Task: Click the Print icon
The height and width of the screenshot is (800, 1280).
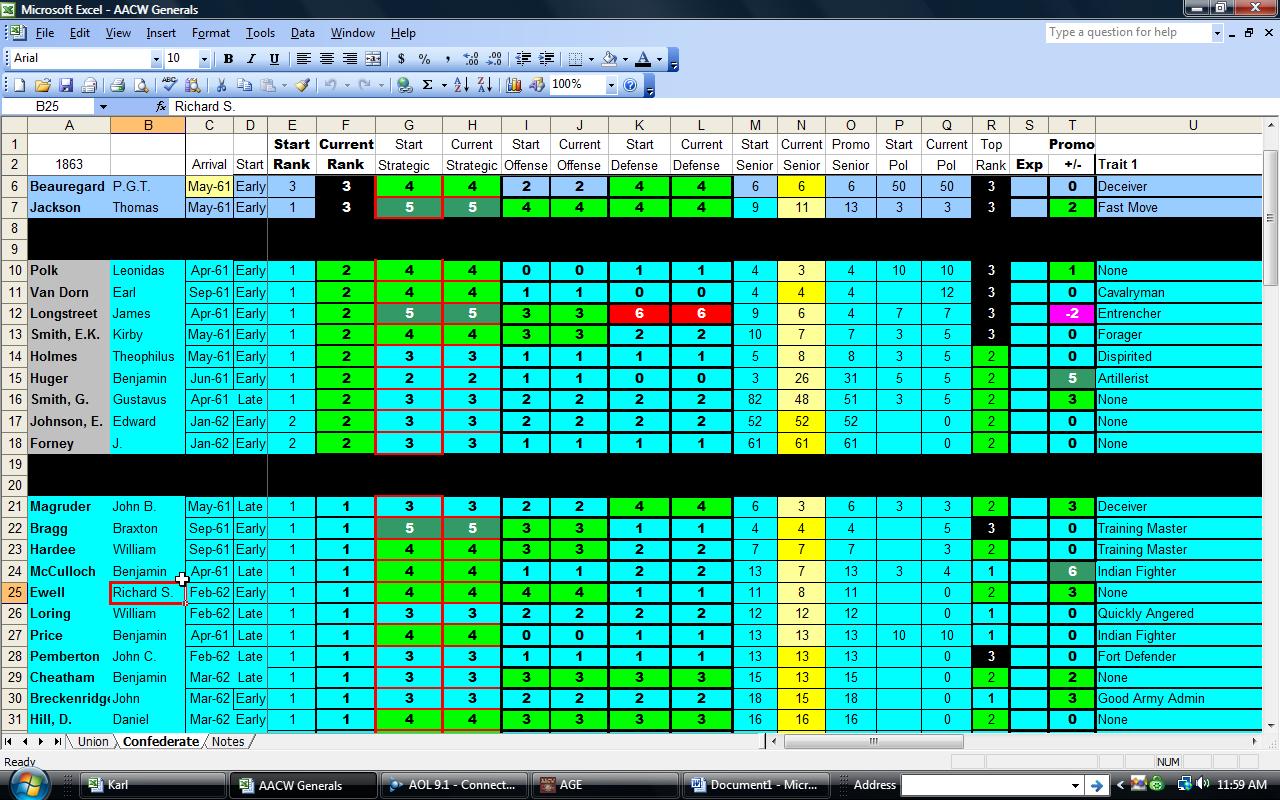Action: pos(117,86)
